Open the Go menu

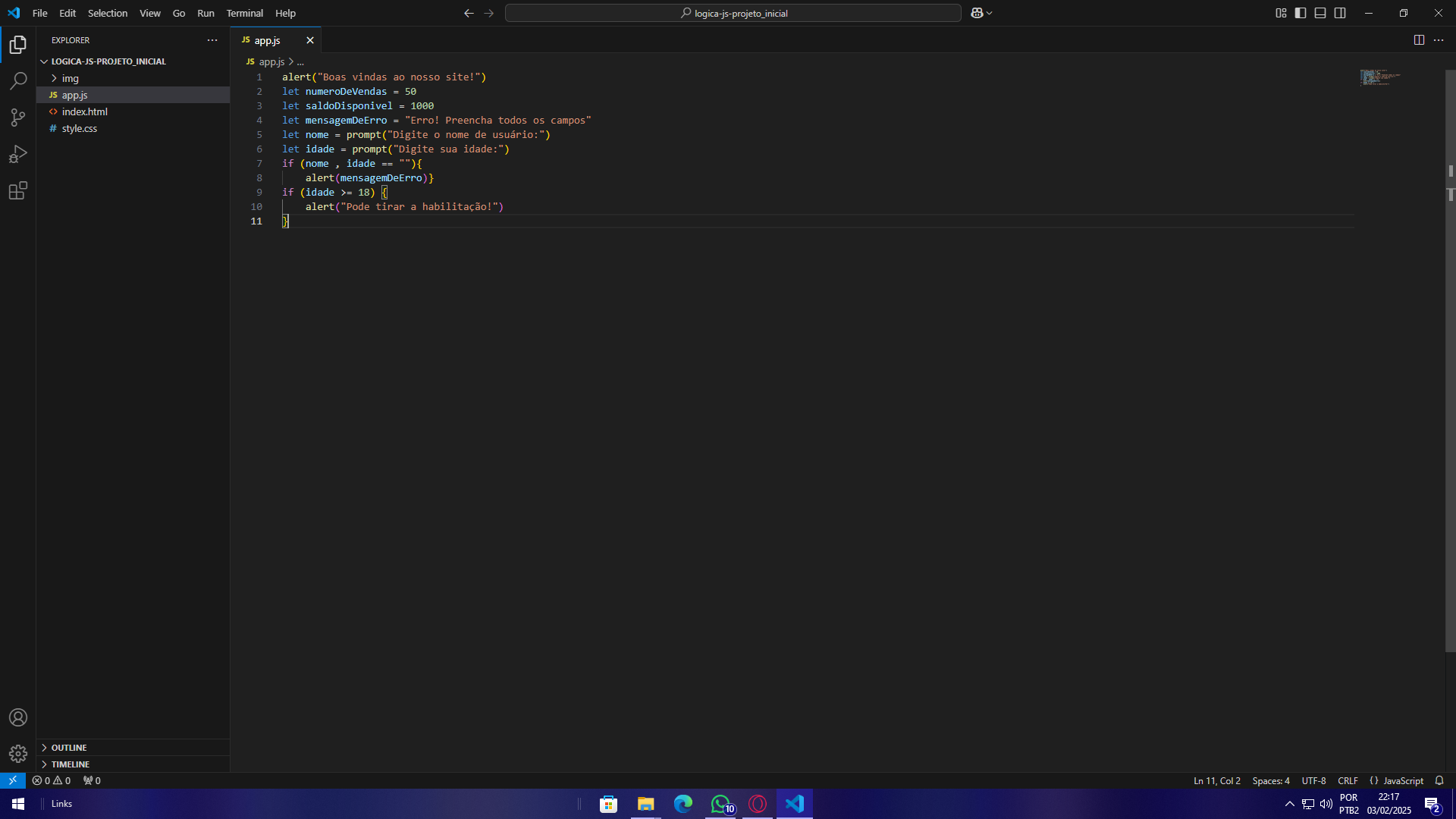point(179,13)
